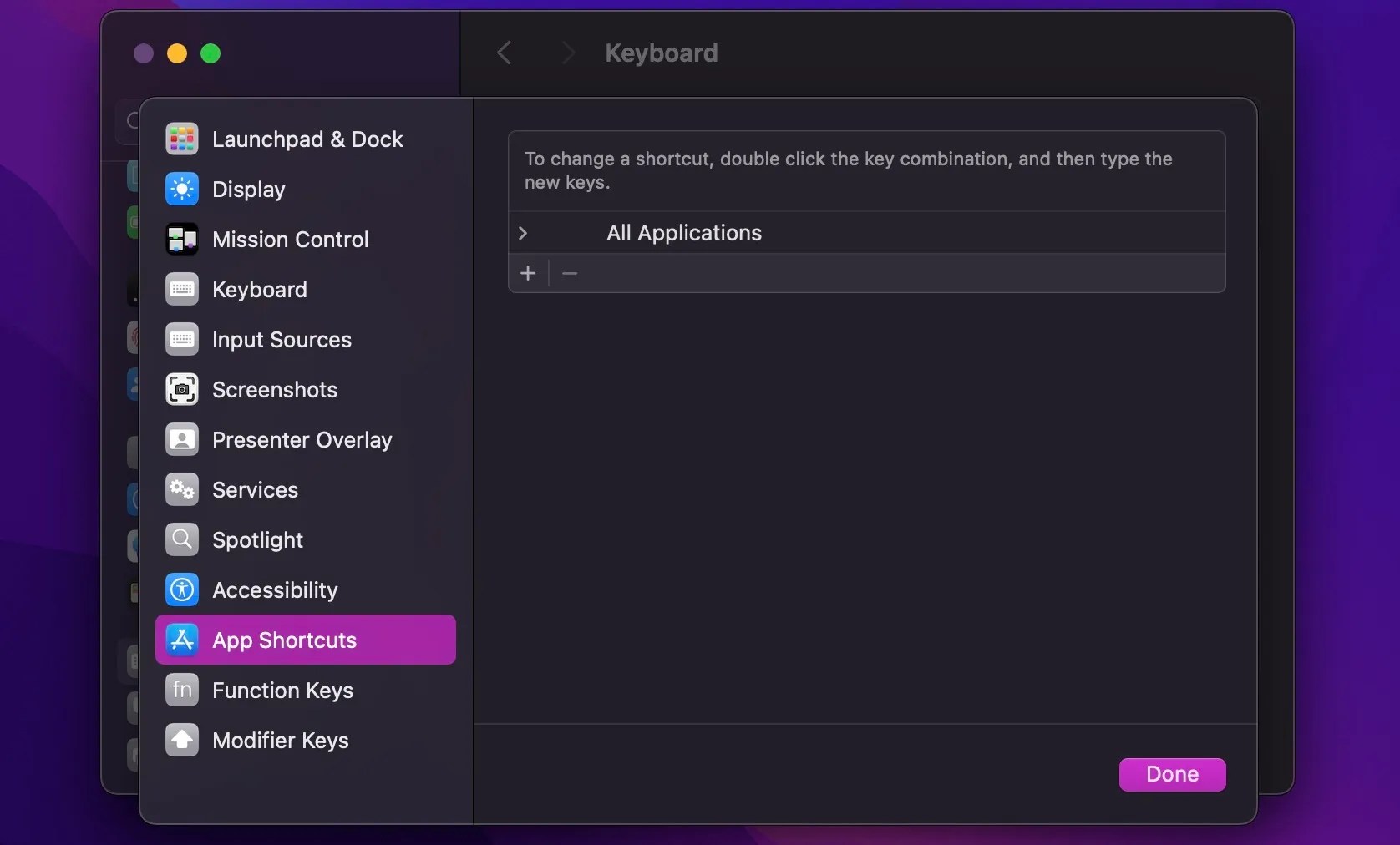The height and width of the screenshot is (845, 1400).
Task: Open Display shortcut settings
Action: 249,189
